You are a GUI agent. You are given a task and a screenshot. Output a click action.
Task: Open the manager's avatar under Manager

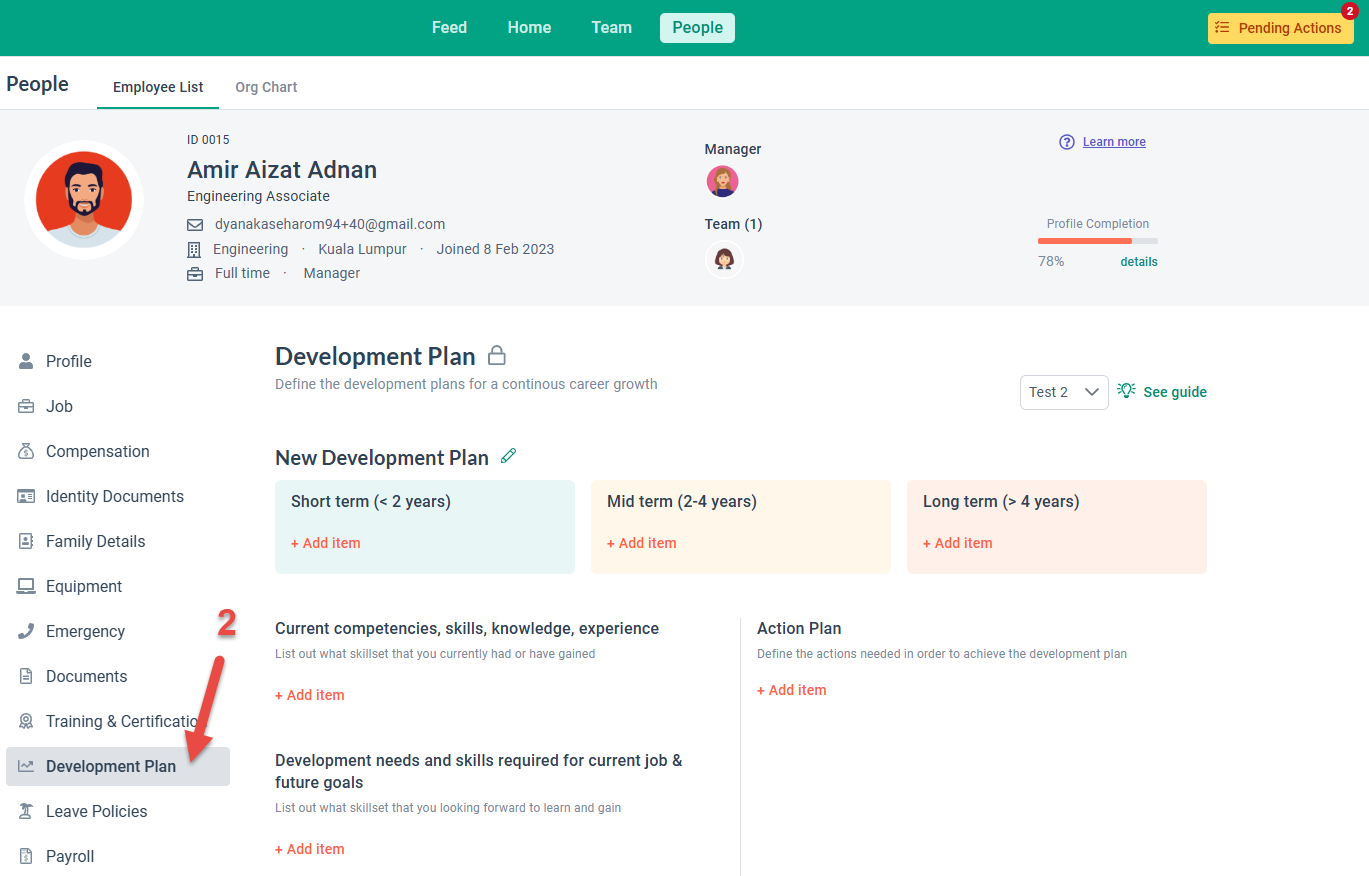(x=722, y=181)
